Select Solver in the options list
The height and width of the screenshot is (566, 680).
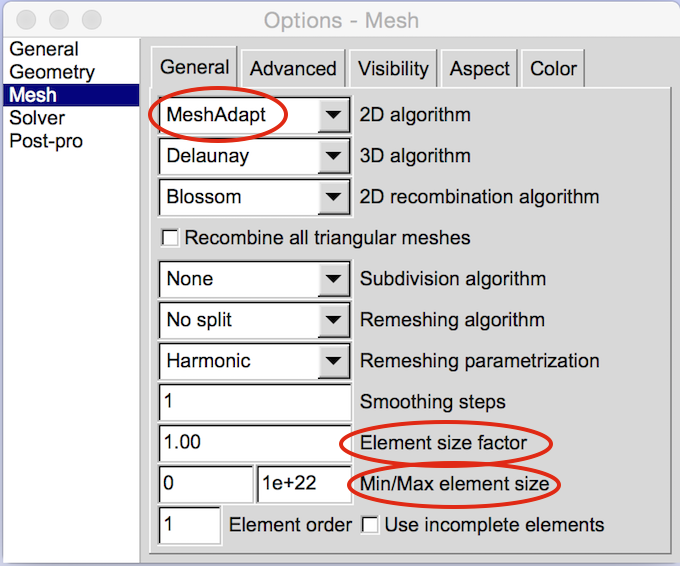pyautogui.click(x=37, y=118)
